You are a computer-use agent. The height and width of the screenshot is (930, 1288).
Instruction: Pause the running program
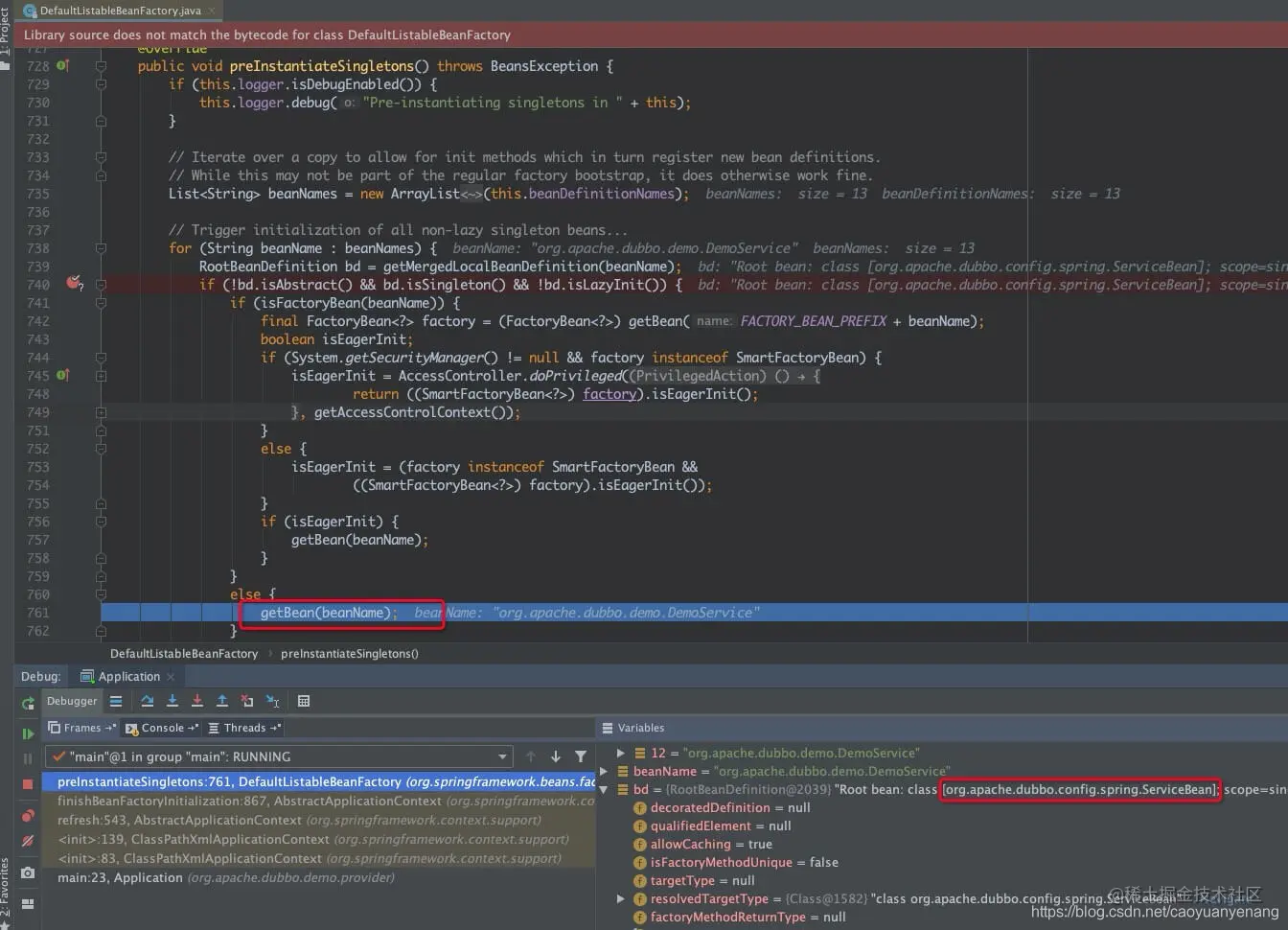[28, 758]
